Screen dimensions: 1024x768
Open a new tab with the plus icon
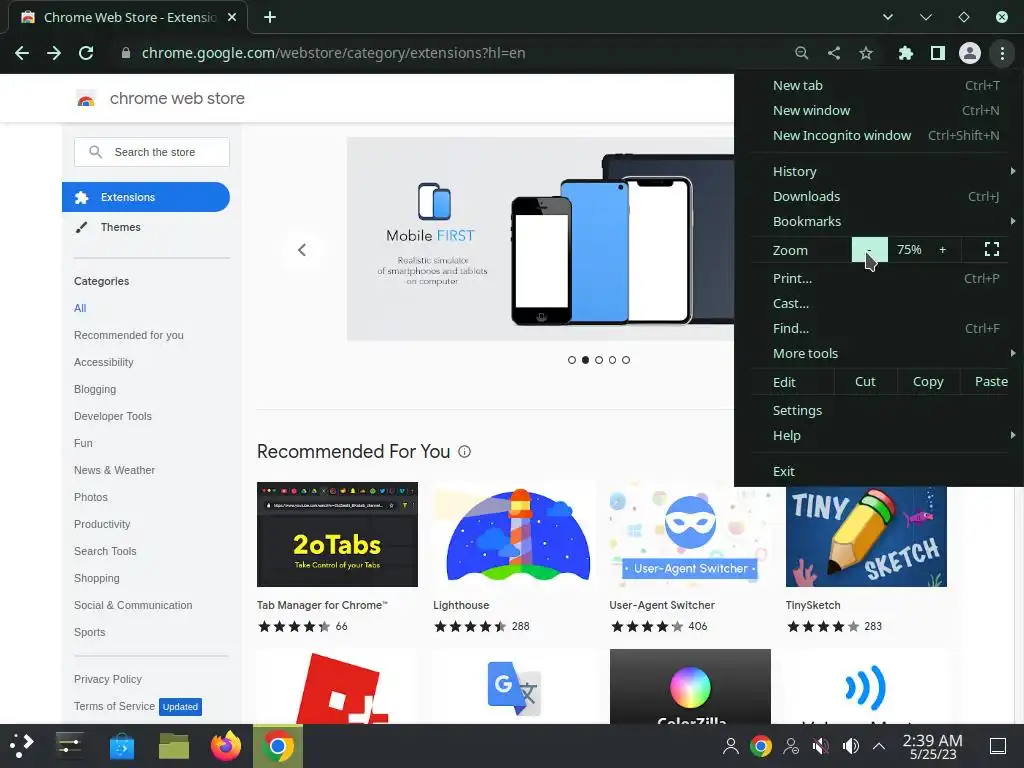pyautogui.click(x=270, y=18)
